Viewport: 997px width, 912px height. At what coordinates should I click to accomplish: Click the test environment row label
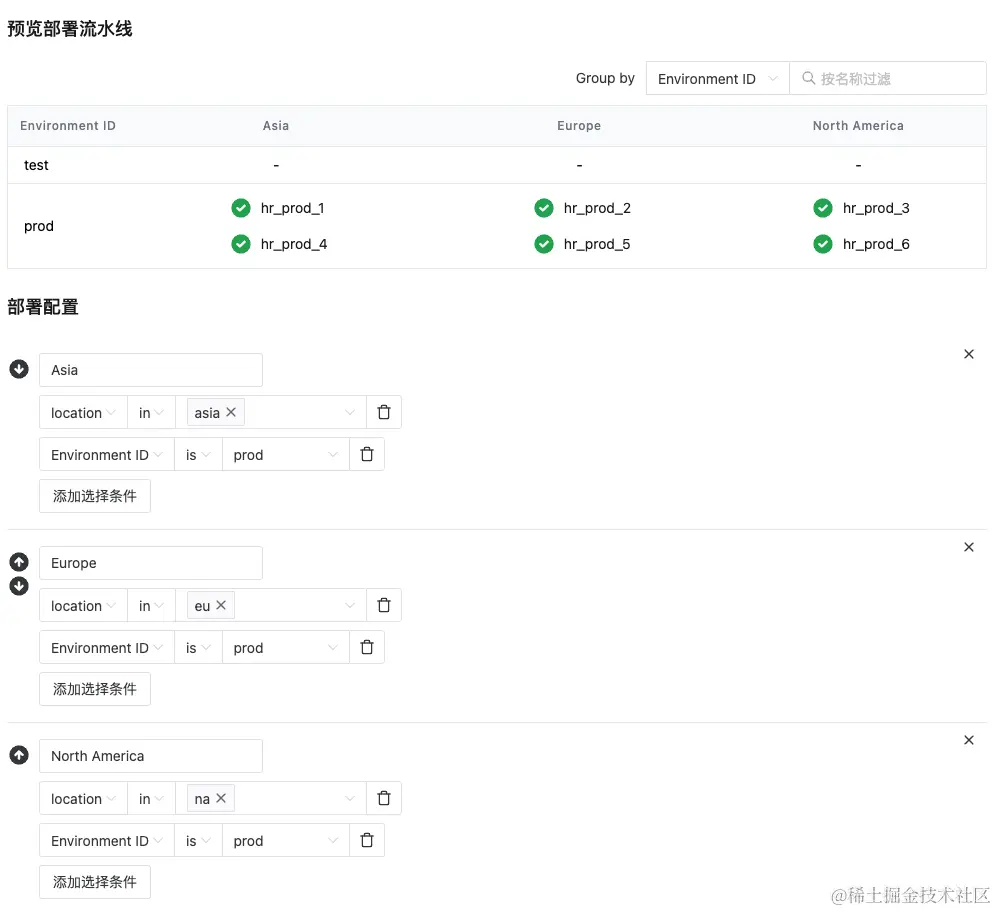point(36,165)
